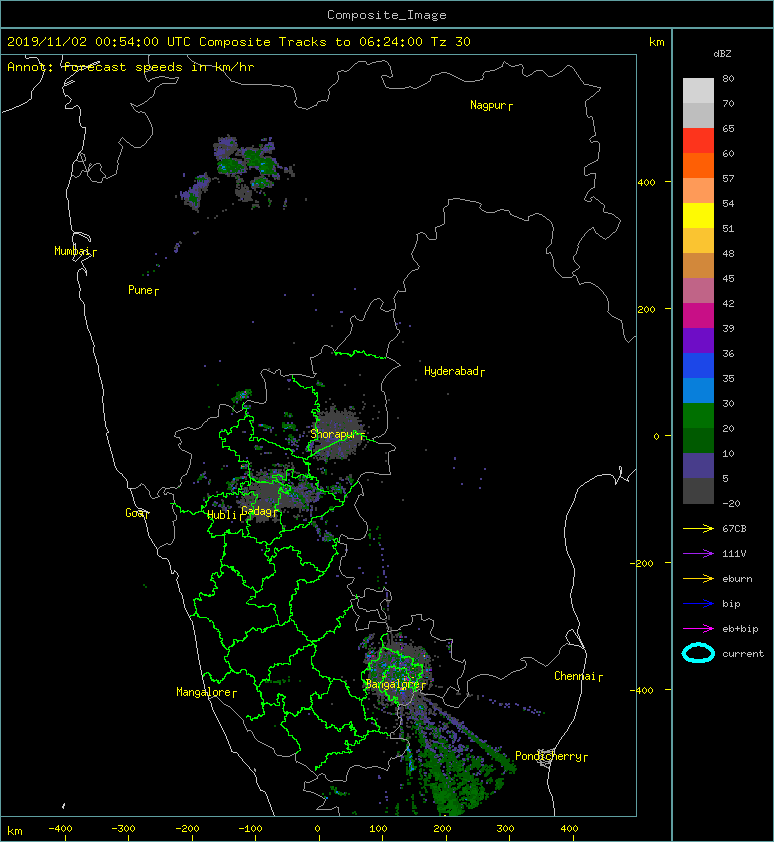Screen dimensions: 774x842
Task: Click the -400 bottom axis tick label
Action: (x=60, y=829)
